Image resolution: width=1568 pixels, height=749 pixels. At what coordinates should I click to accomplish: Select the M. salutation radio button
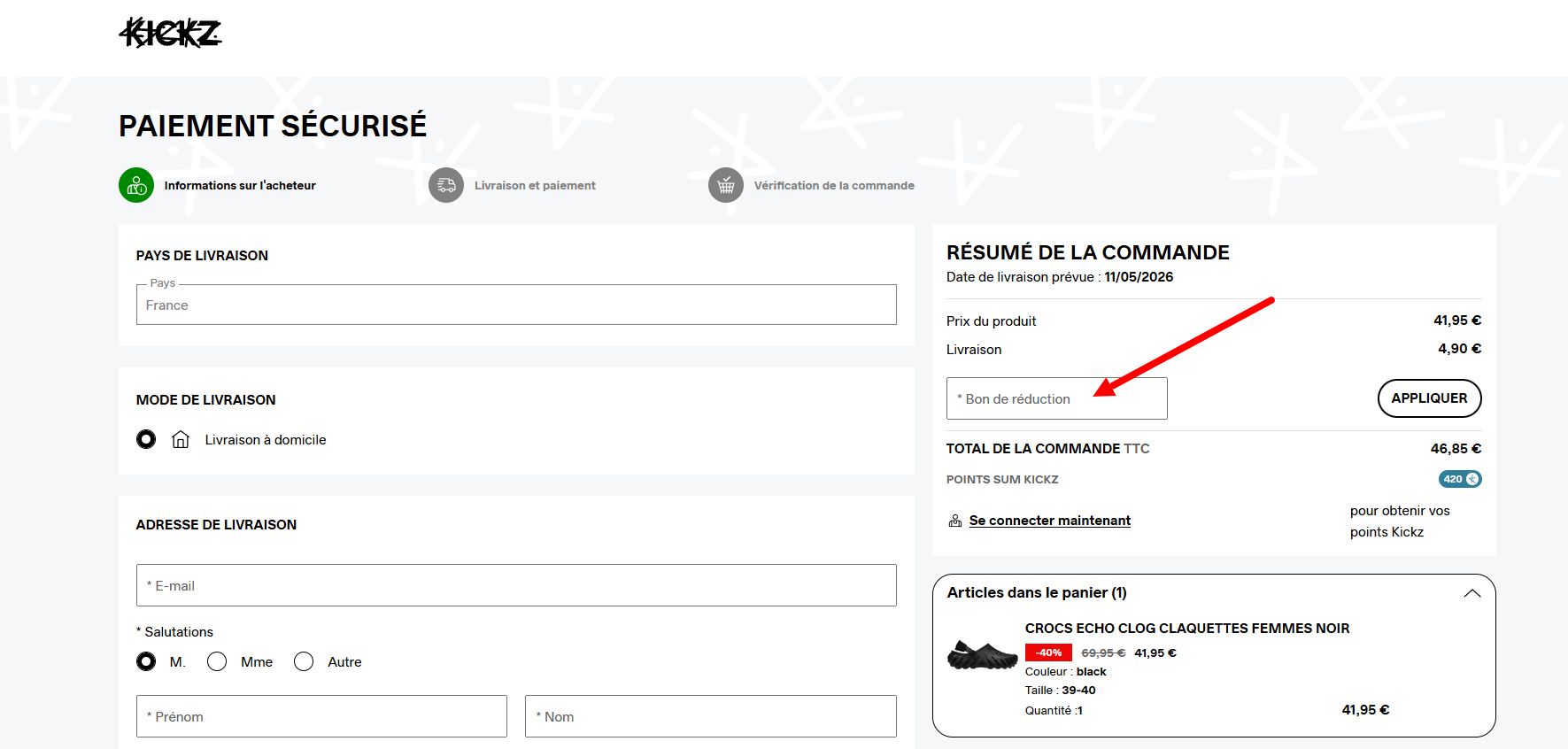click(146, 661)
